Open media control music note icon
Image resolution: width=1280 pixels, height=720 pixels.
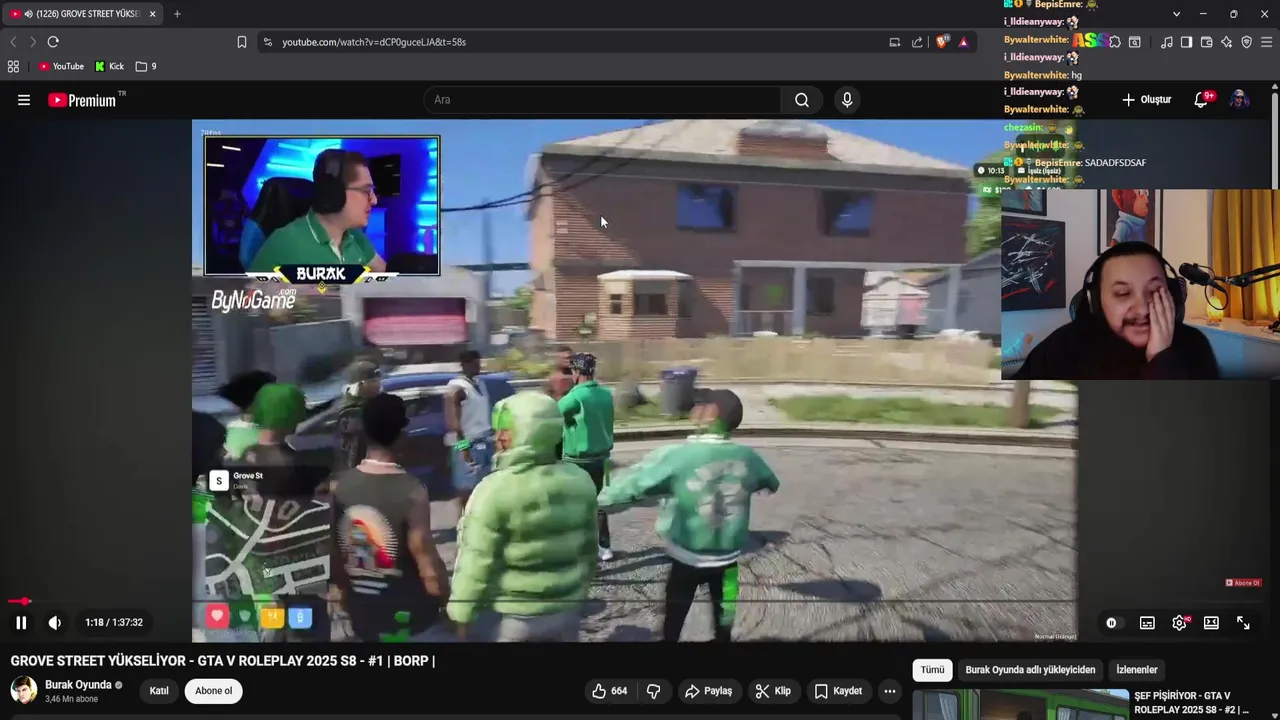point(1167,42)
